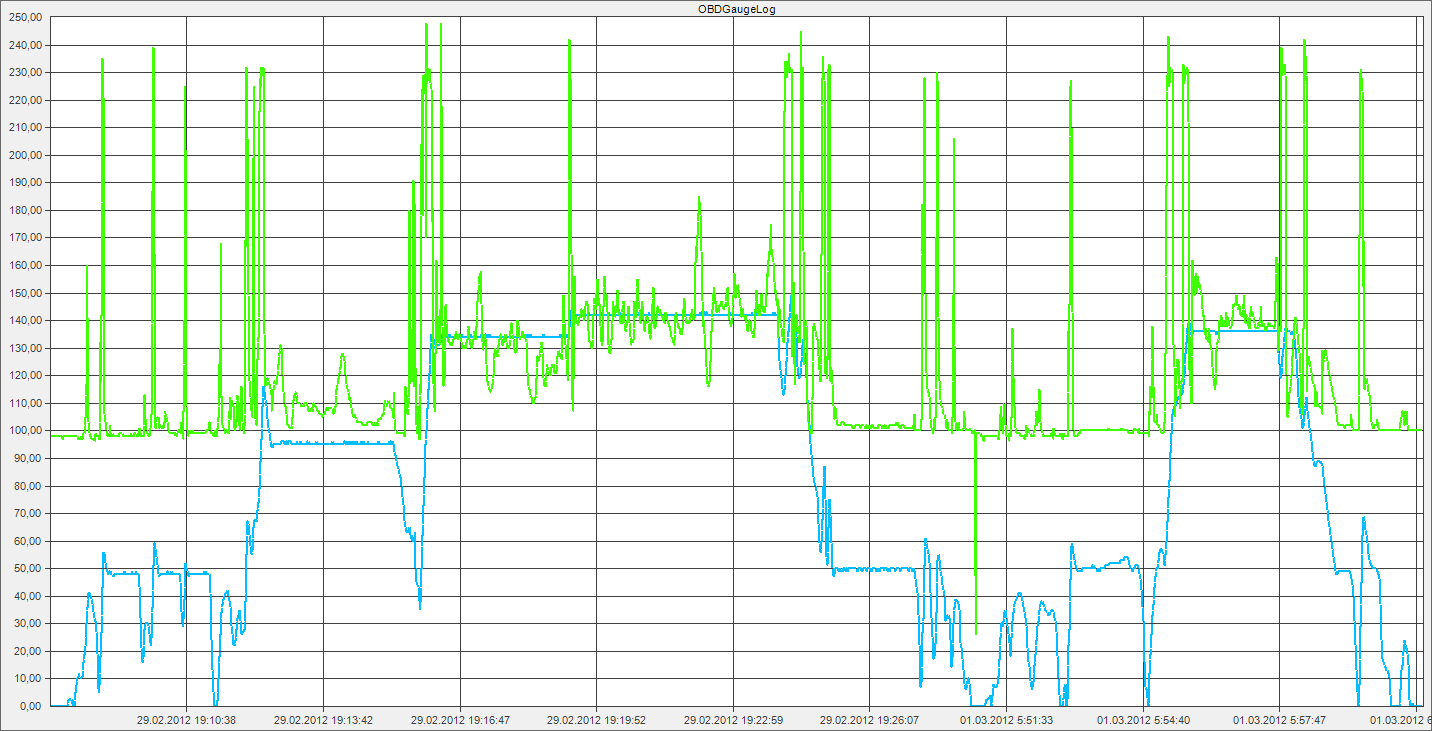Image resolution: width=1432 pixels, height=731 pixels.
Task: Click the 01.03.2012 5:54:40 axis label
Action: click(1142, 719)
